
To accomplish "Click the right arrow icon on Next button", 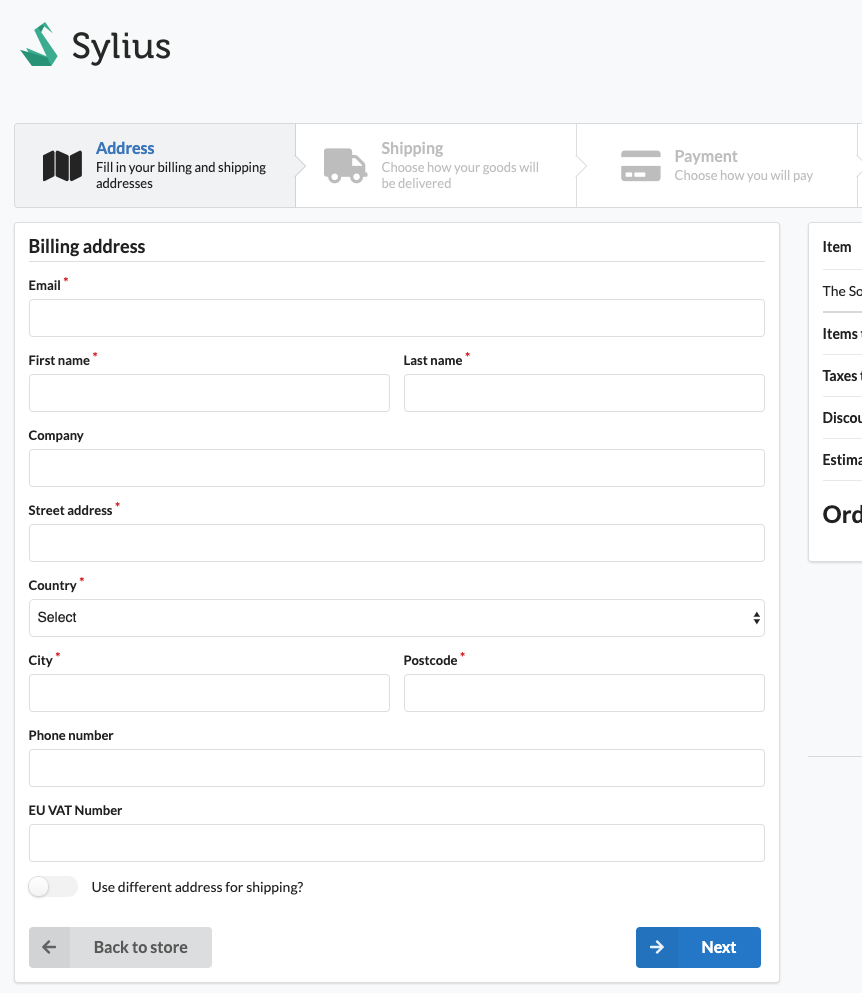I will [x=657, y=947].
